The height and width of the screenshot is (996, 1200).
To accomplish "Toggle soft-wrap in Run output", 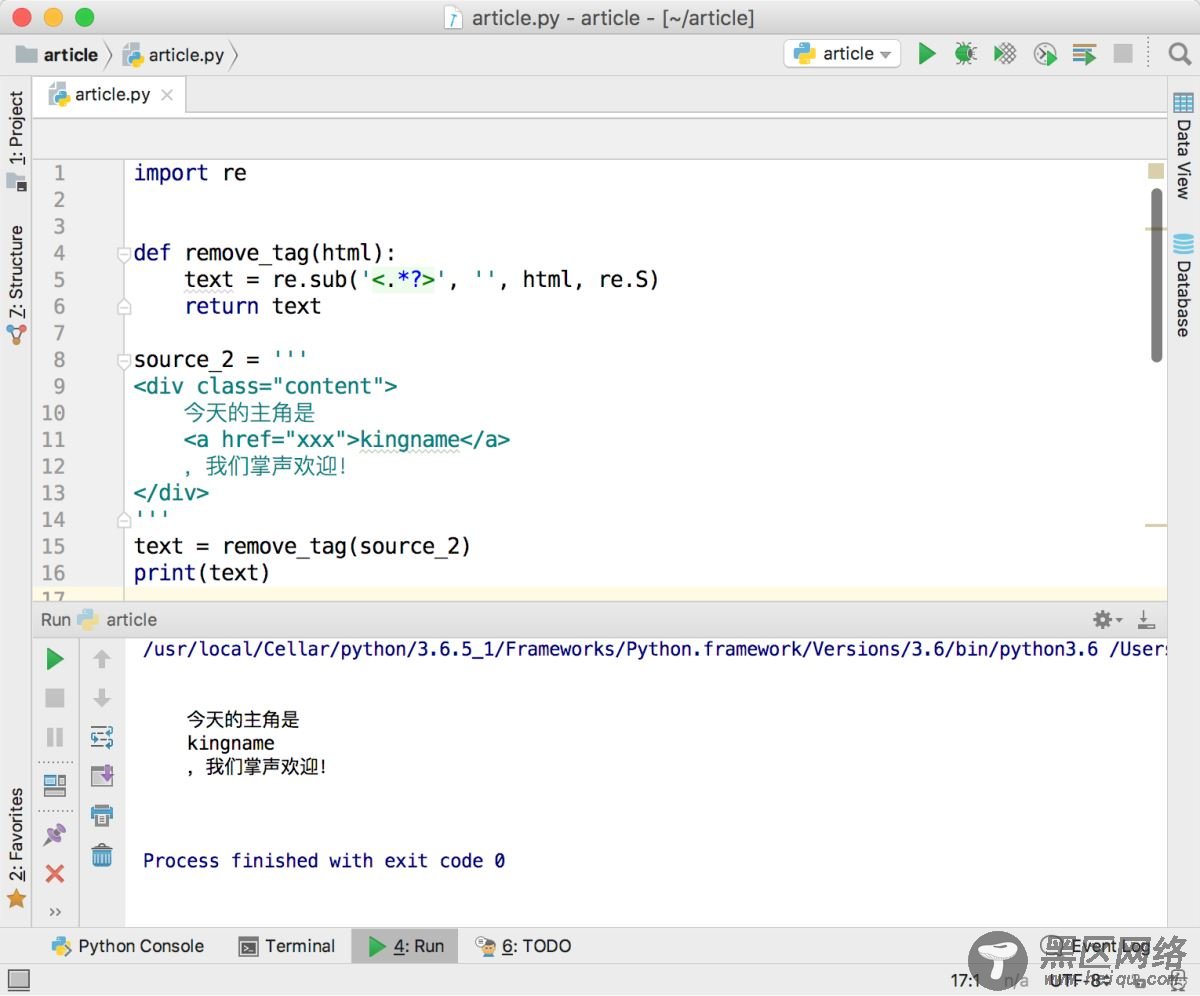I will click(102, 737).
